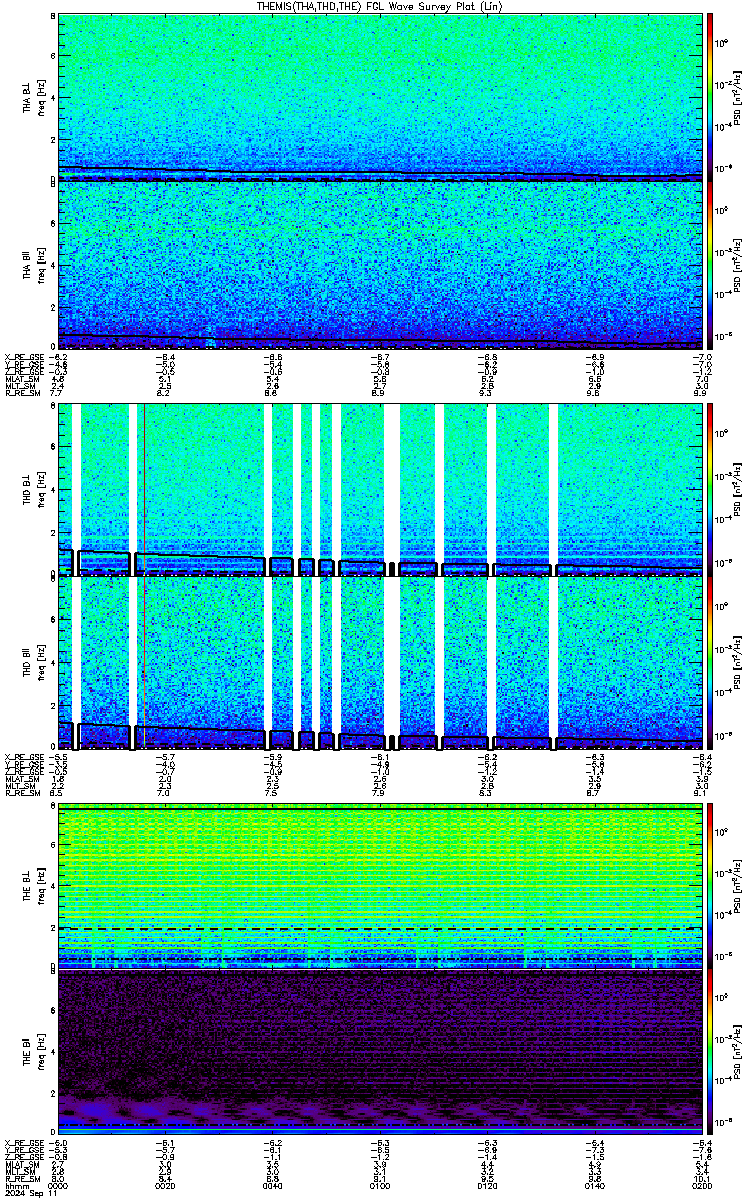Screen dimensions: 750x1200
Task: Click the R_RE_SM value 6.5 under THD panels
Action: point(58,791)
